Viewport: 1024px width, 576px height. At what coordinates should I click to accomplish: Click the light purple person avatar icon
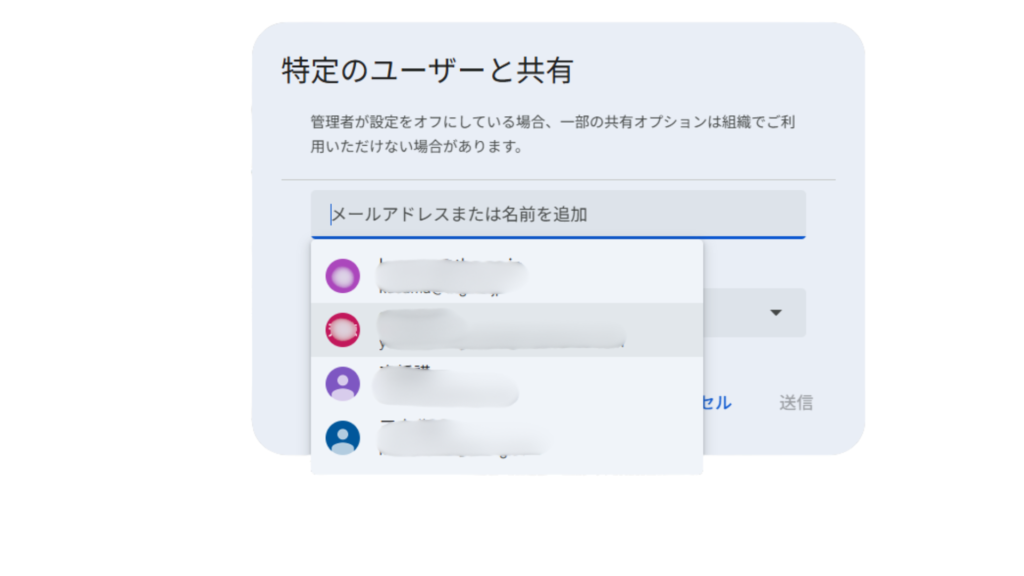coord(343,384)
